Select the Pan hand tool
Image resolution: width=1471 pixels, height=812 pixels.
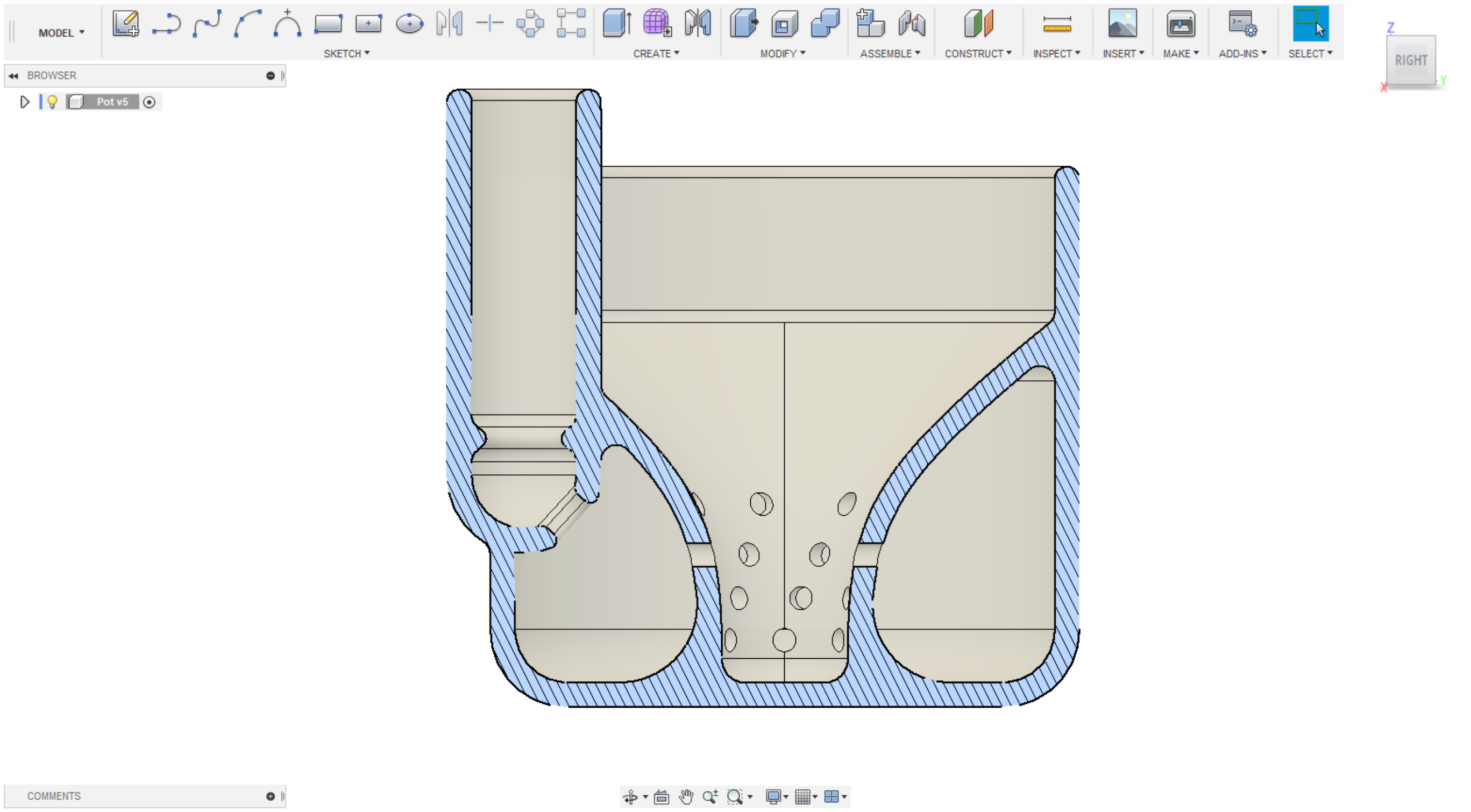pyautogui.click(x=686, y=796)
